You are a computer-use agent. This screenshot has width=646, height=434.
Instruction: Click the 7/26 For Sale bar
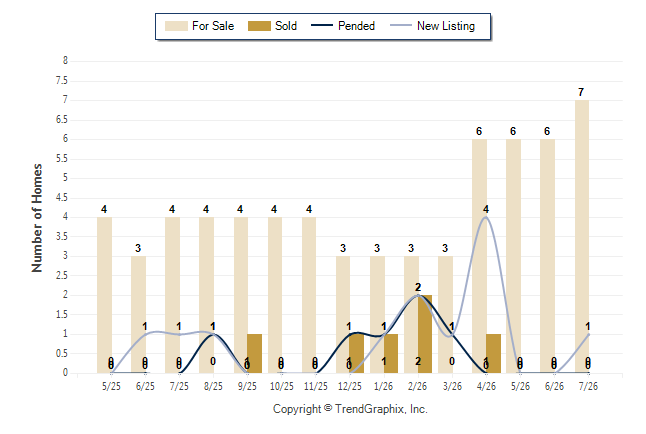(x=582, y=237)
